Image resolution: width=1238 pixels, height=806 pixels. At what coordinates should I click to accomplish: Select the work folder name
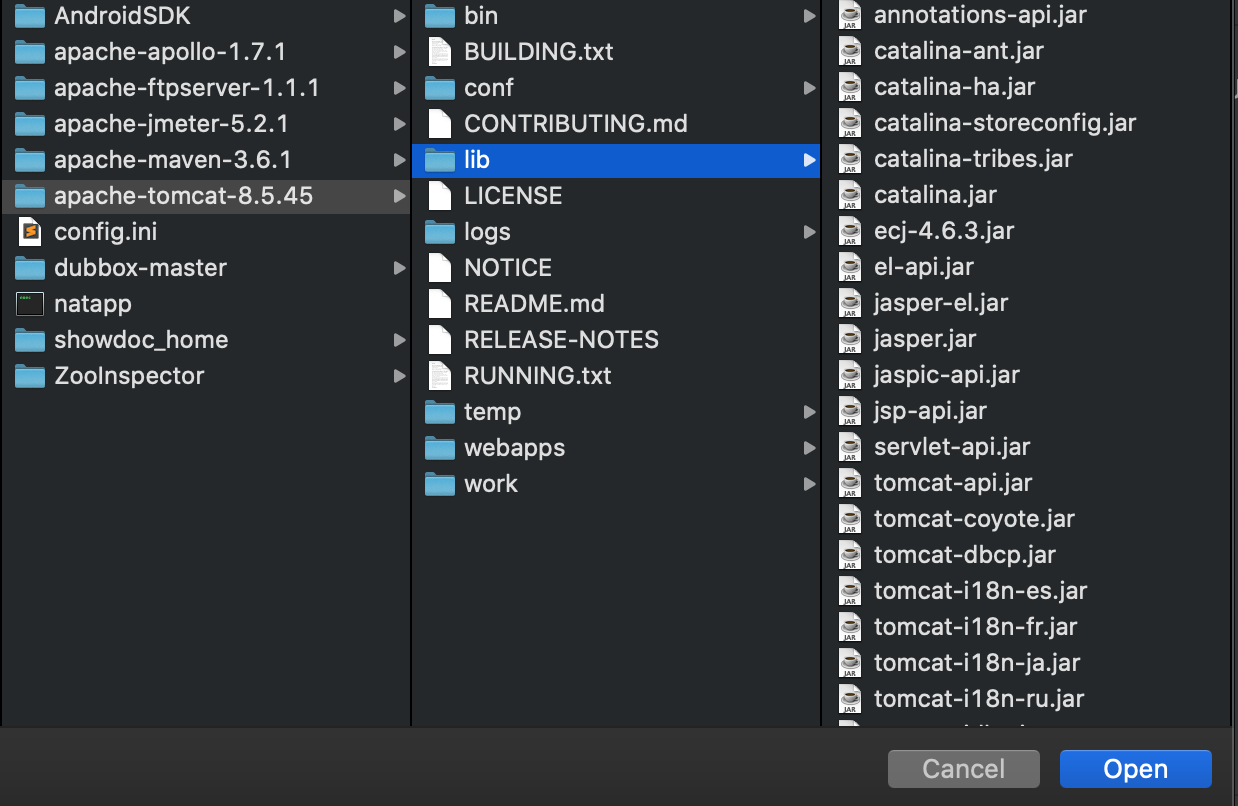tap(491, 484)
